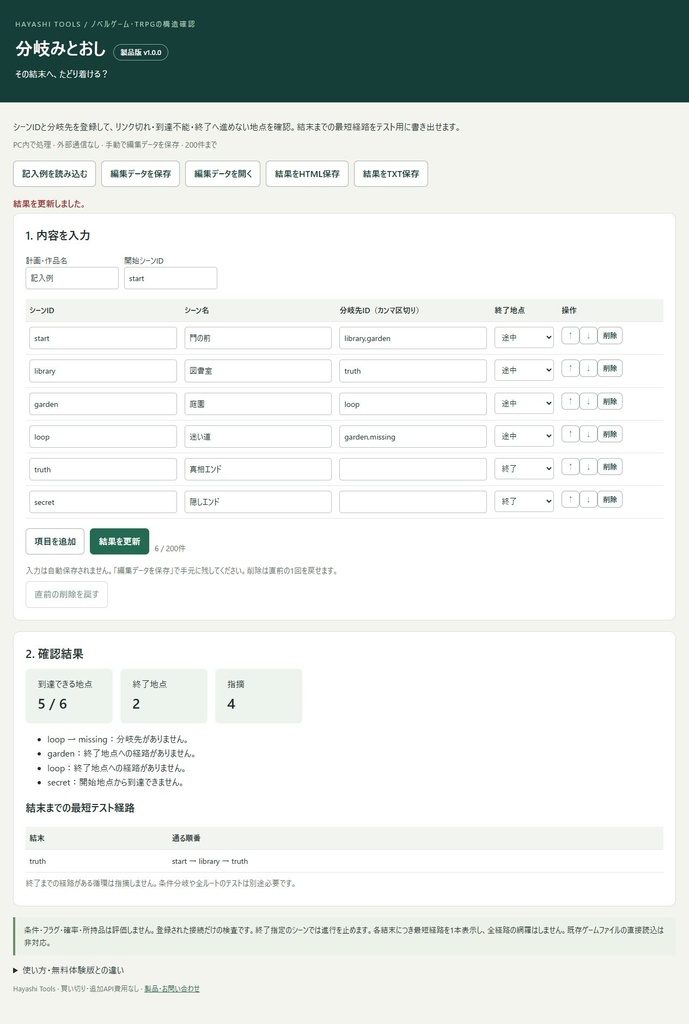Screen dimensions: 689x1024
Task: Move the loop row down
Action: coord(588,434)
